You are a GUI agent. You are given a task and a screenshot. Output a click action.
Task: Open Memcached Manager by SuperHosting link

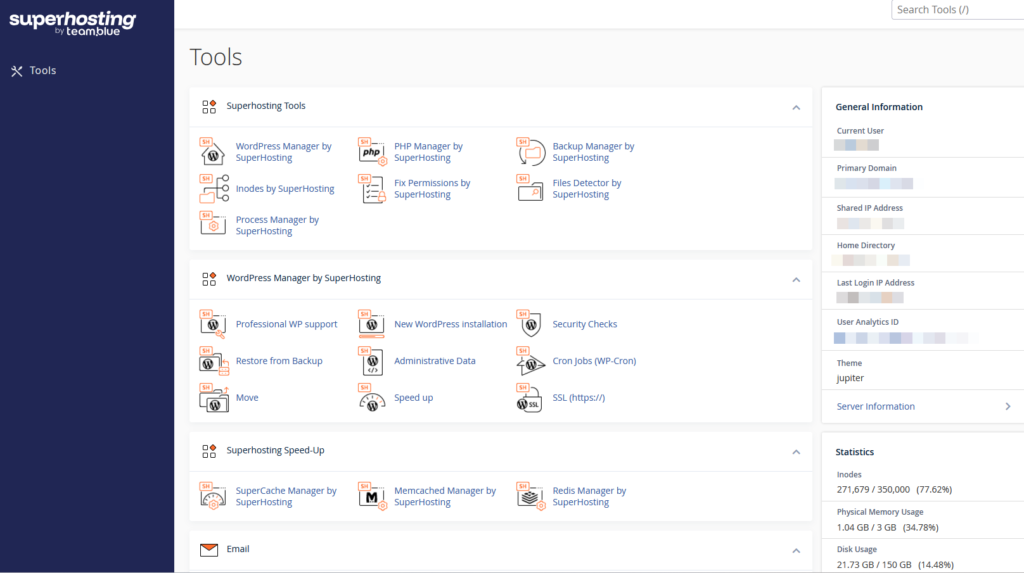click(x=445, y=496)
